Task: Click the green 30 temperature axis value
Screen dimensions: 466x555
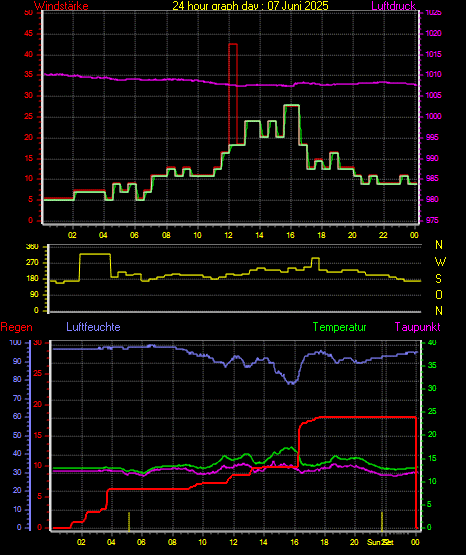Action: coord(432,388)
